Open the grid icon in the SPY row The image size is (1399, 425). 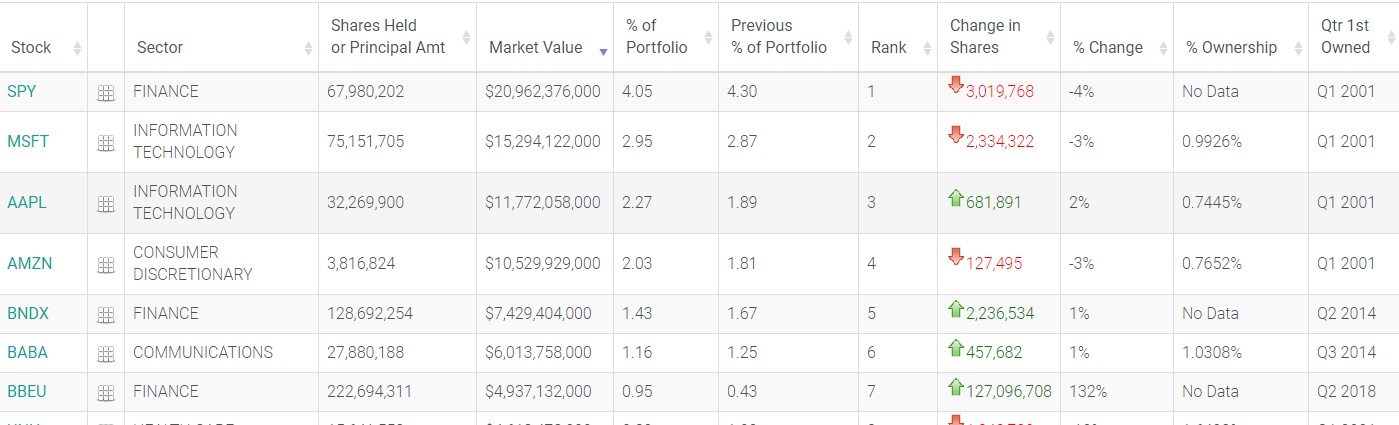tap(106, 93)
